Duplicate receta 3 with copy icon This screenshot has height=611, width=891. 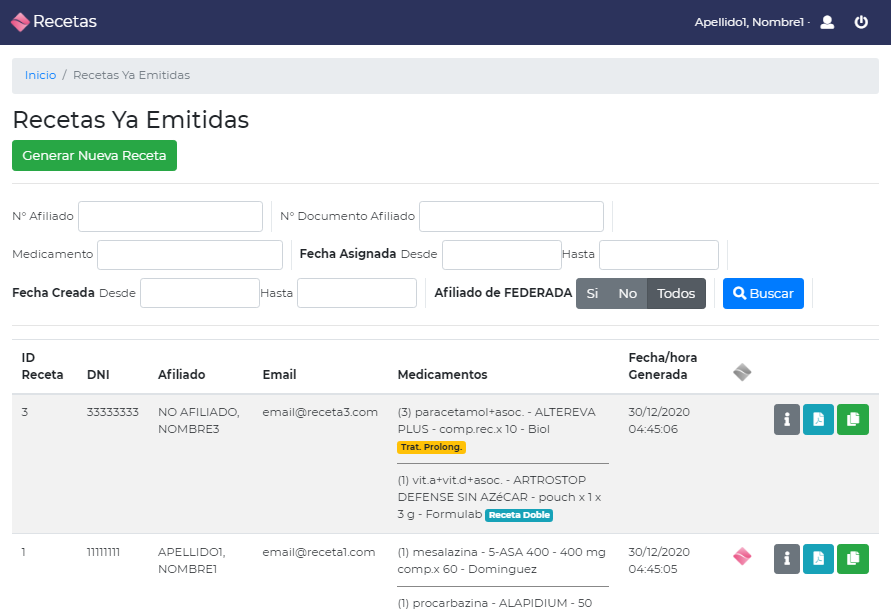(x=853, y=420)
